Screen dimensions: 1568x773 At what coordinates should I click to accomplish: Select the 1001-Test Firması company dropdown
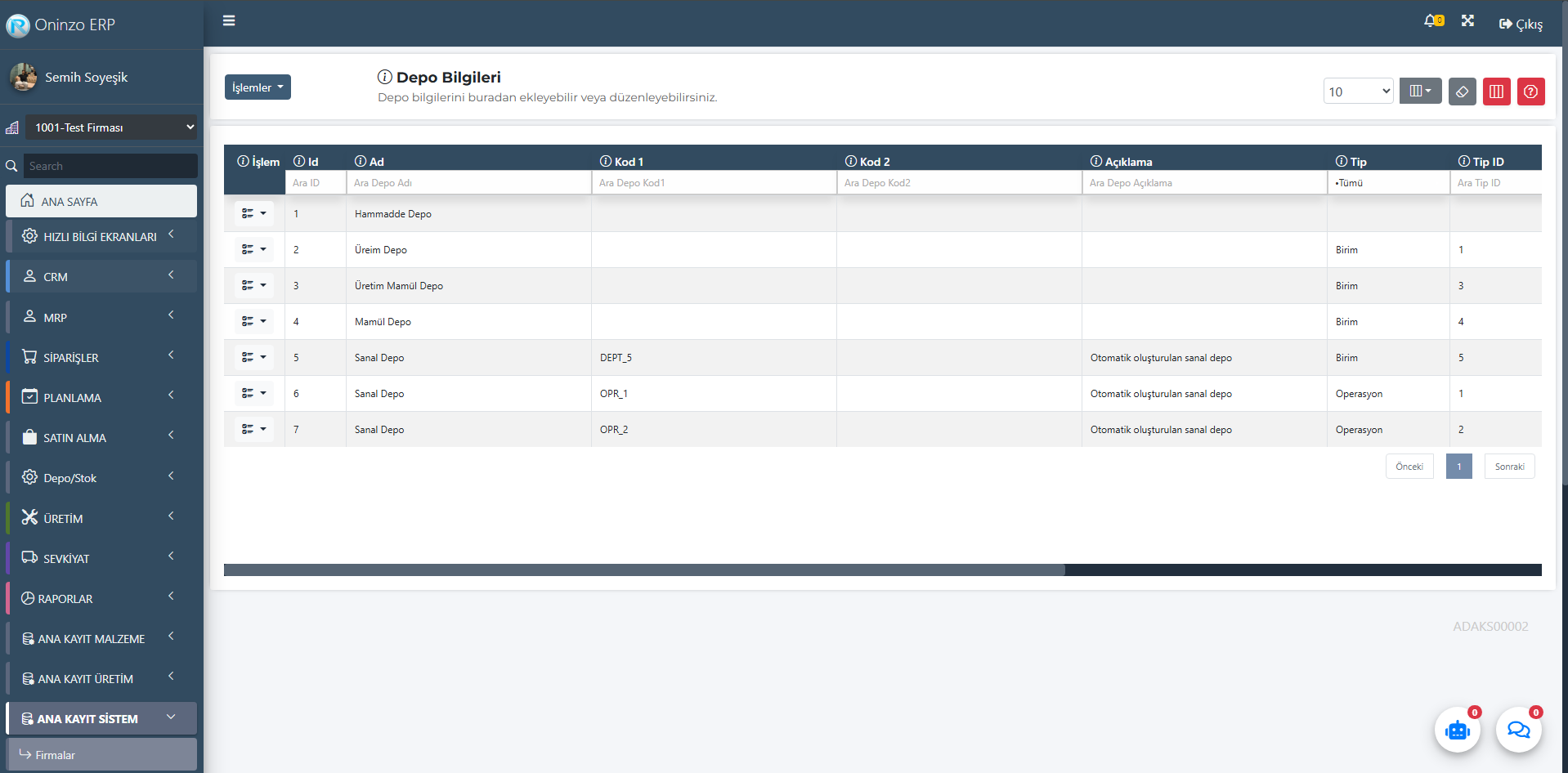point(111,127)
